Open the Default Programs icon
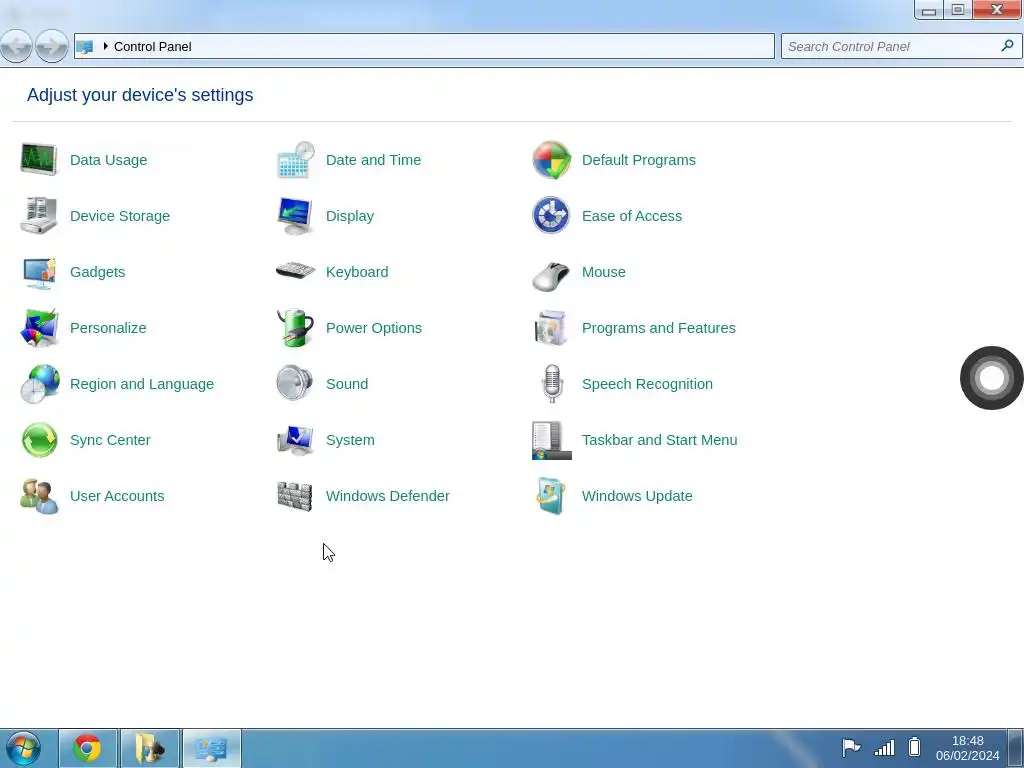Screen dimensions: 1024x768 [551, 159]
